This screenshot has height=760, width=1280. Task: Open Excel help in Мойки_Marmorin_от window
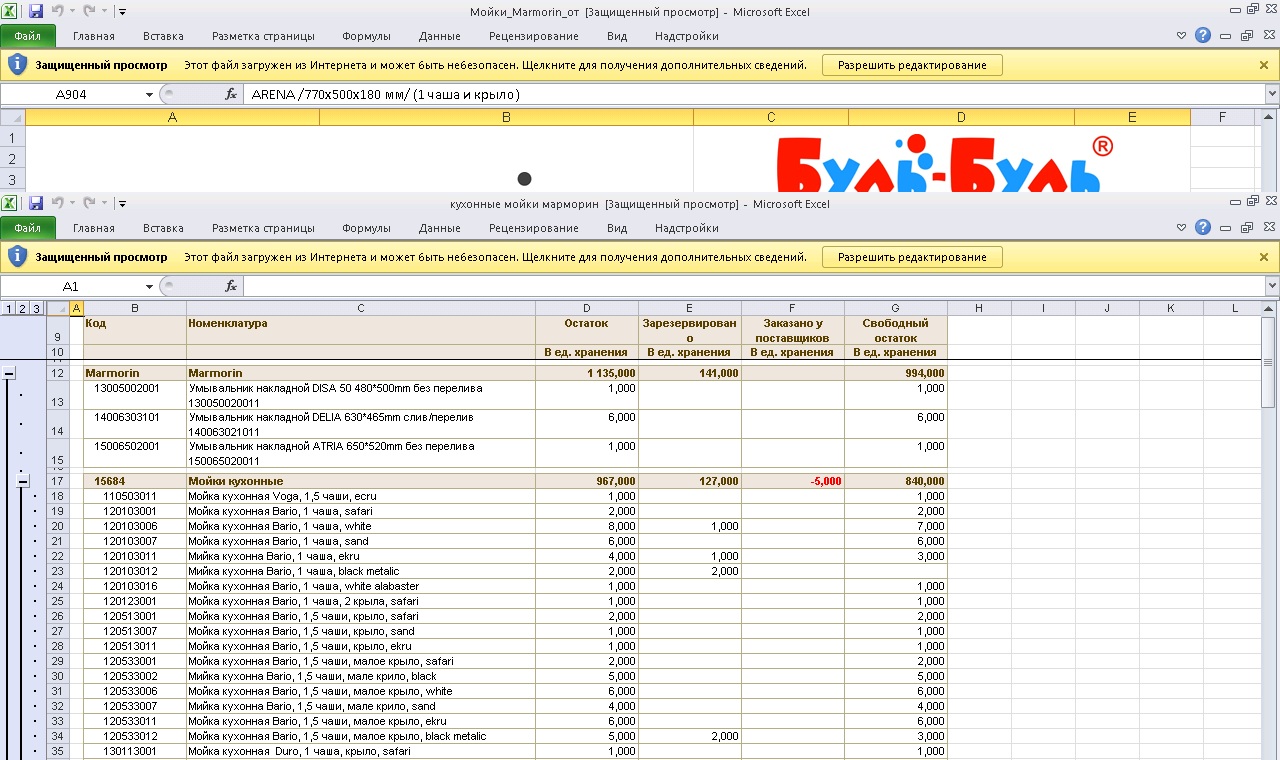1203,35
